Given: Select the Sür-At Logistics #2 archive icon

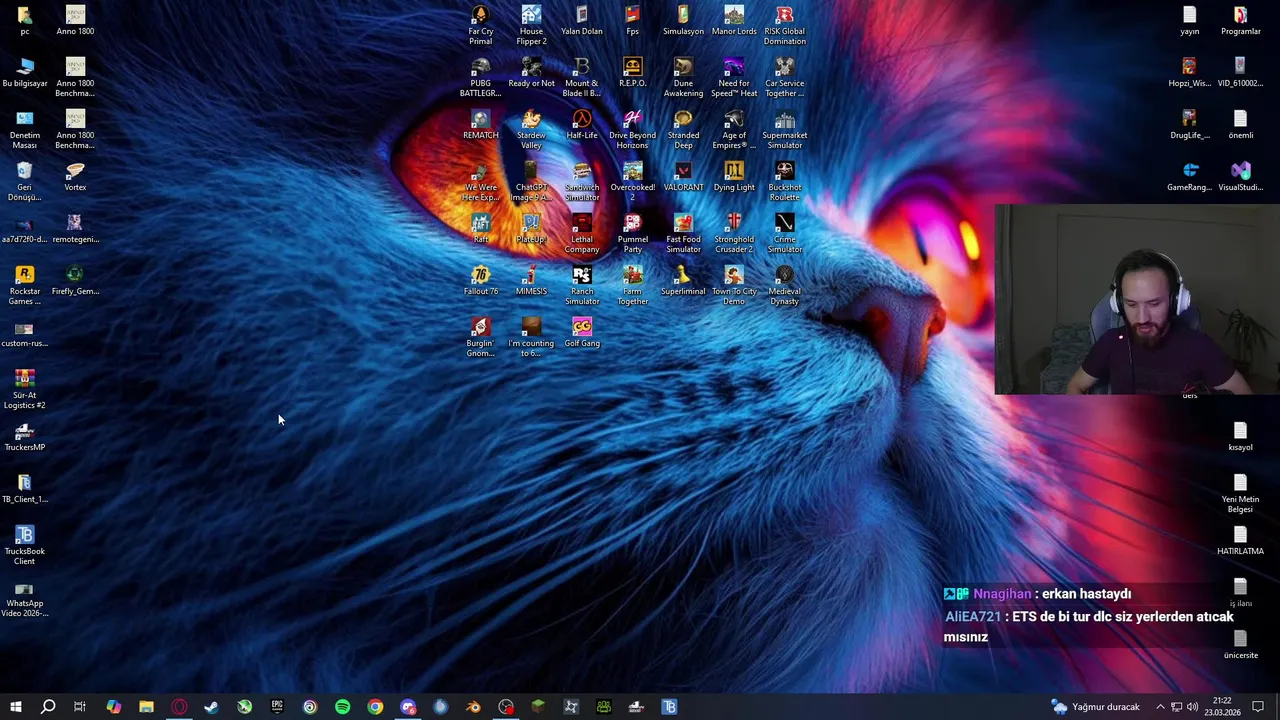Looking at the screenshot, I should point(25,389).
